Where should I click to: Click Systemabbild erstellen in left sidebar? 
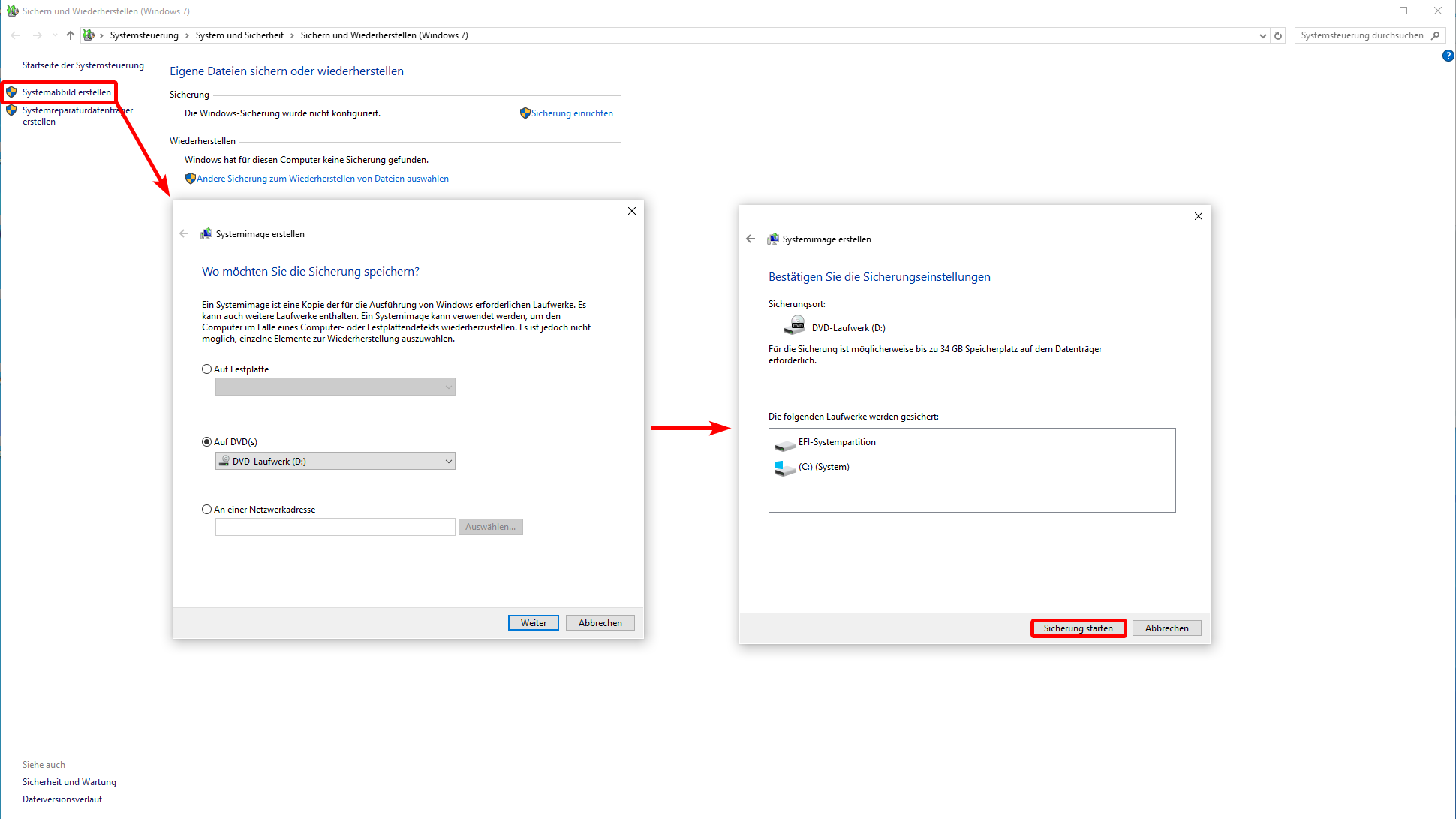[x=66, y=92]
